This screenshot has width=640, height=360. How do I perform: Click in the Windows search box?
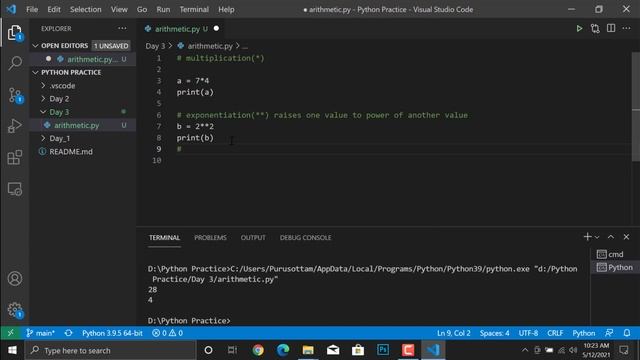click(x=110, y=350)
